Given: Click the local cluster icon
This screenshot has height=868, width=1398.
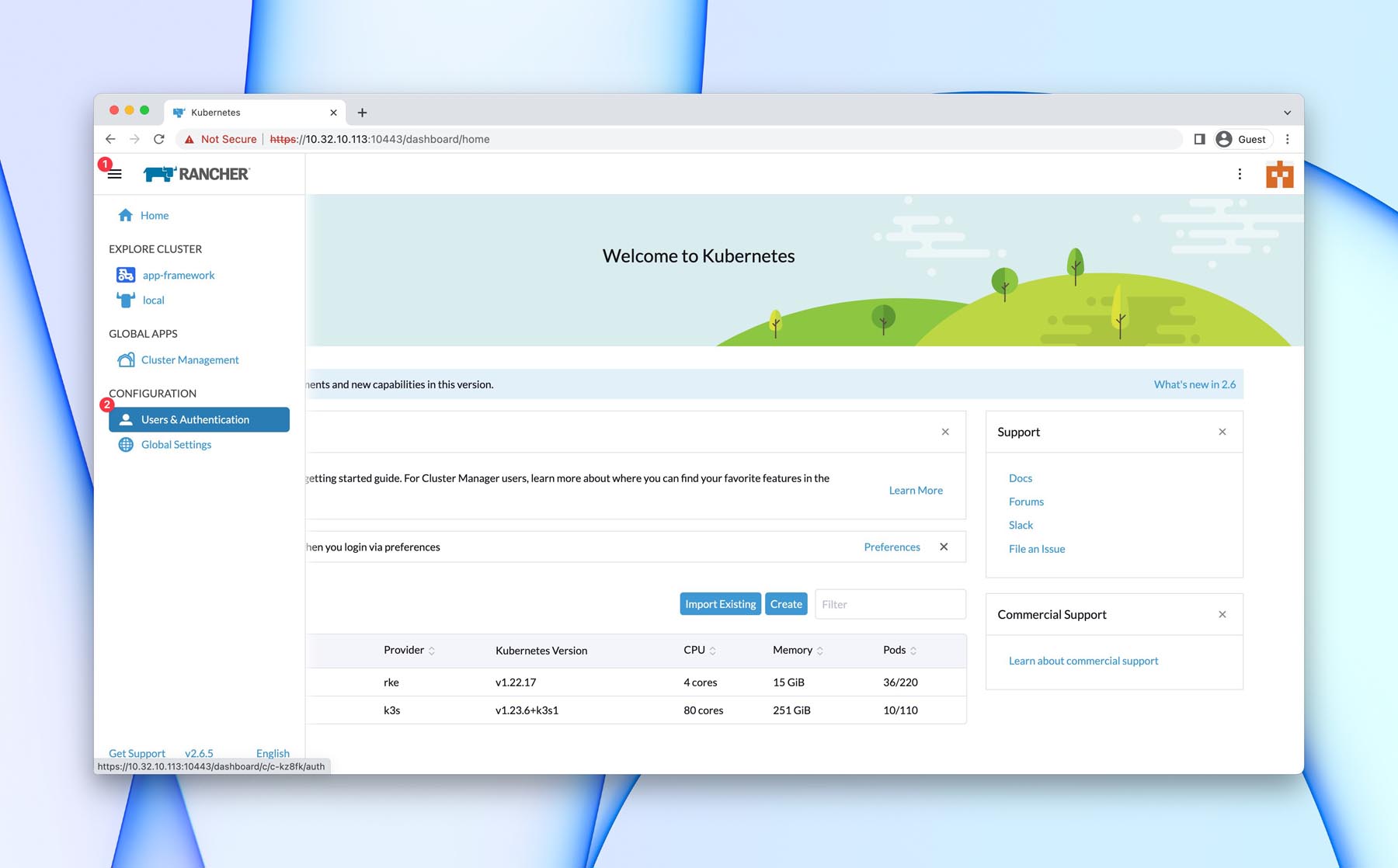Looking at the screenshot, I should 126,300.
